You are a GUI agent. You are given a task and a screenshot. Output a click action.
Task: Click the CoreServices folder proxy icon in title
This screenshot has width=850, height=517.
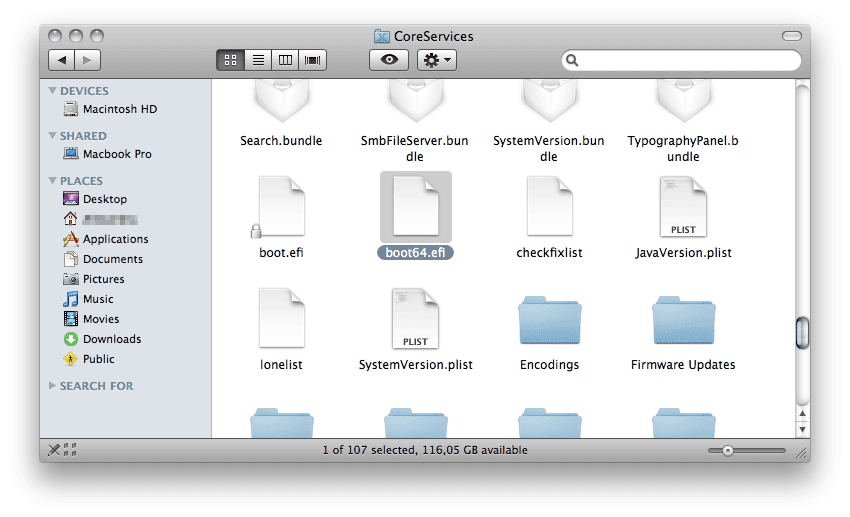click(382, 36)
